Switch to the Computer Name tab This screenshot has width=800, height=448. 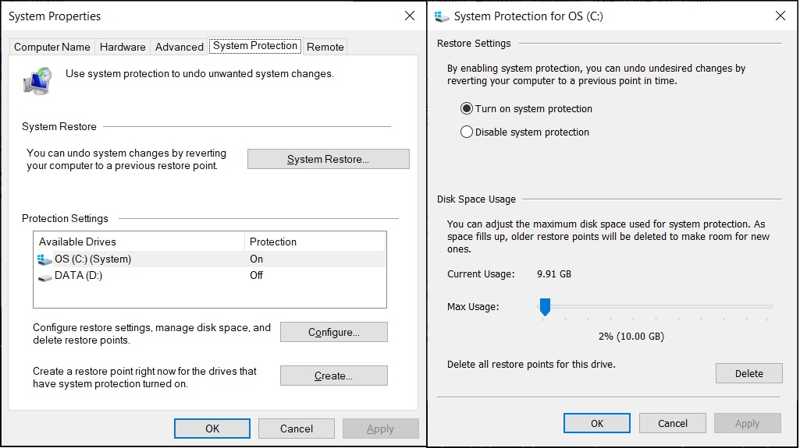[52, 47]
